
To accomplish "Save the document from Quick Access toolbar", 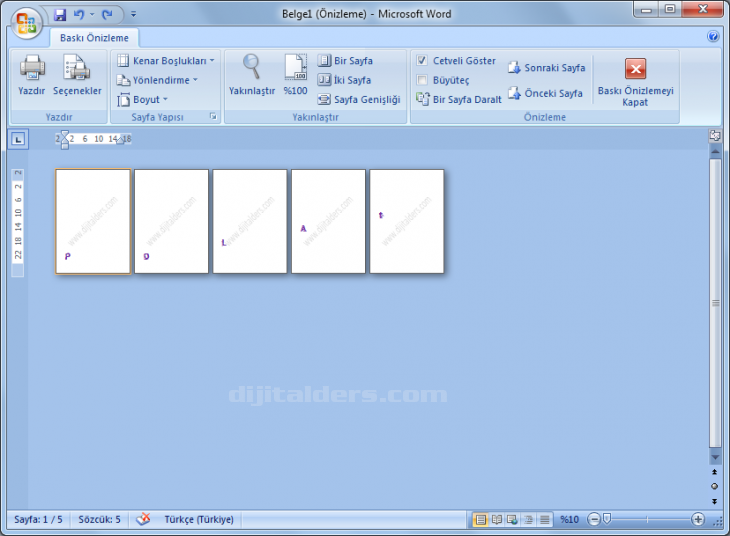I will point(60,15).
